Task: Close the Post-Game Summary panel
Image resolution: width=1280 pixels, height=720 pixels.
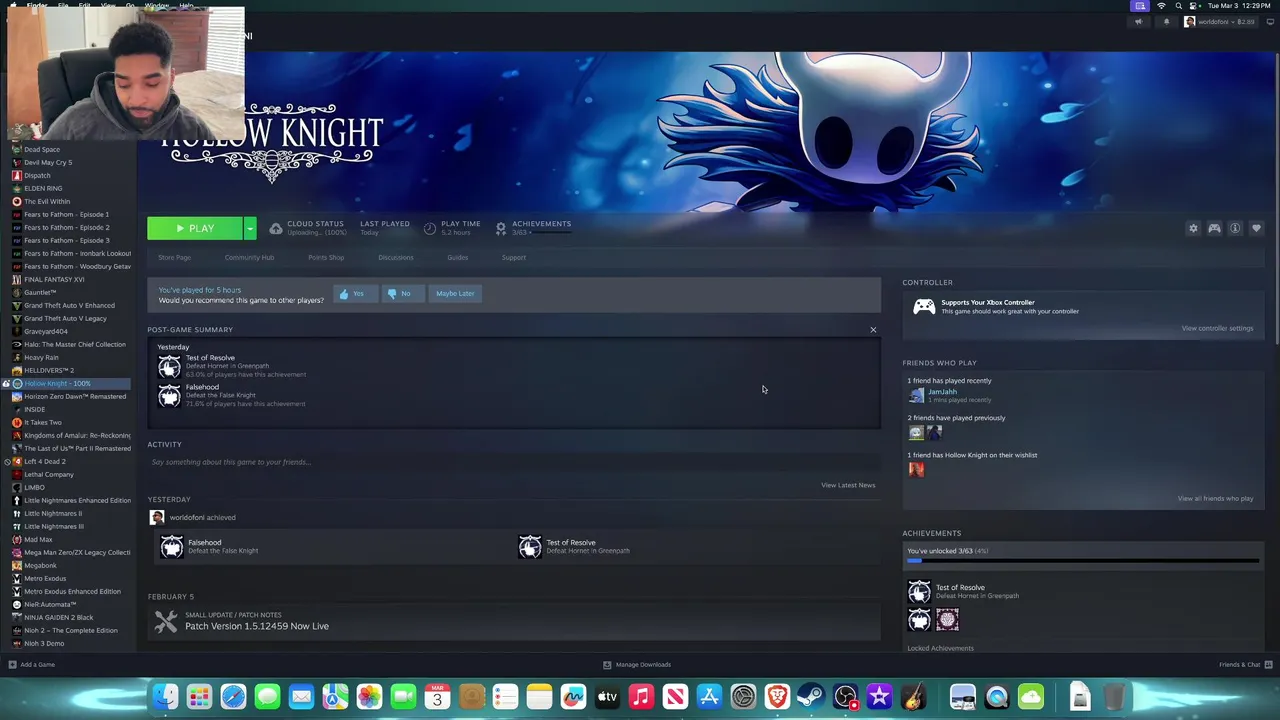Action: (873, 330)
